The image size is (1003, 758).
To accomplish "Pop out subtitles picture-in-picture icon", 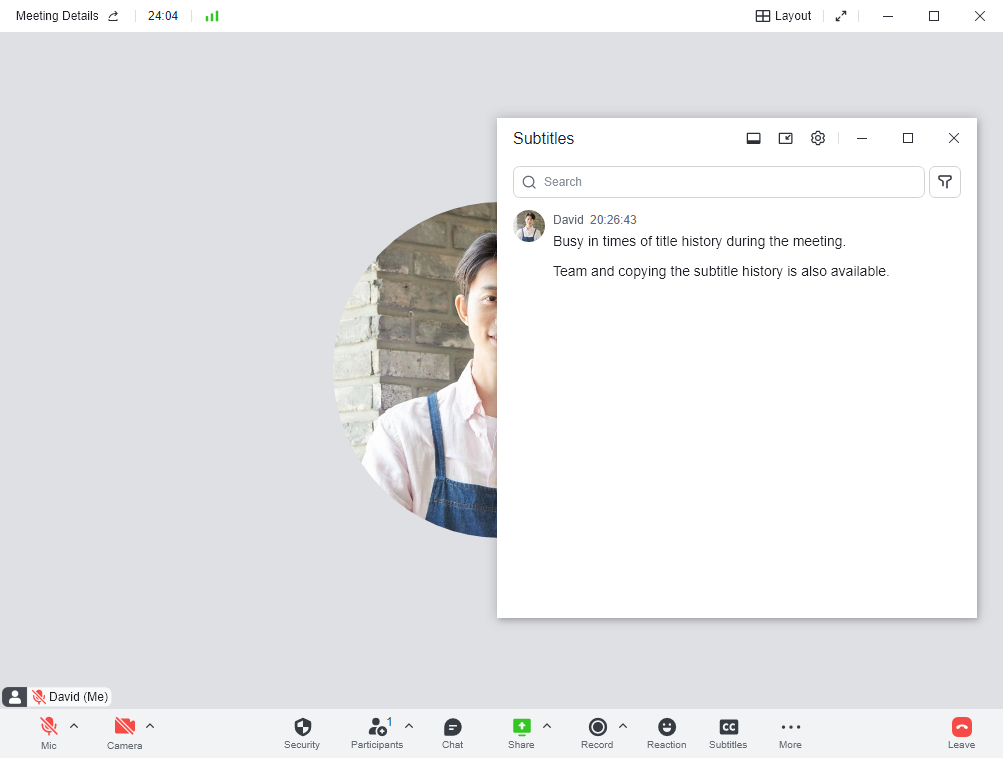I will coord(786,138).
